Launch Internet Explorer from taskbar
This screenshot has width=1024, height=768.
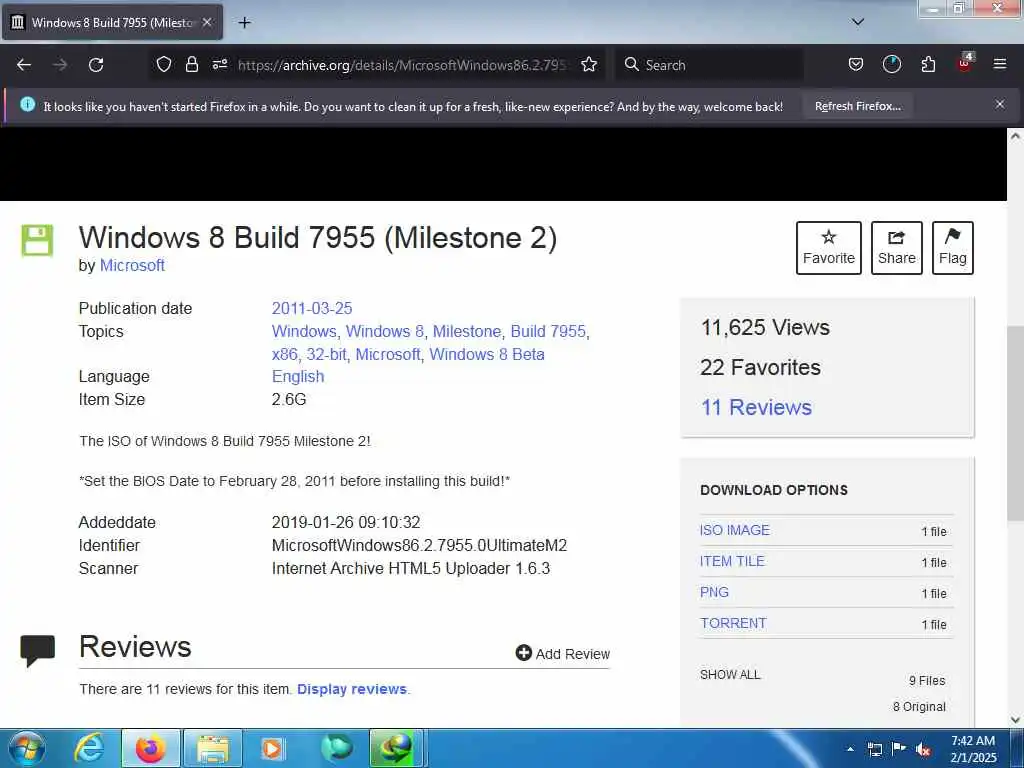coord(89,748)
